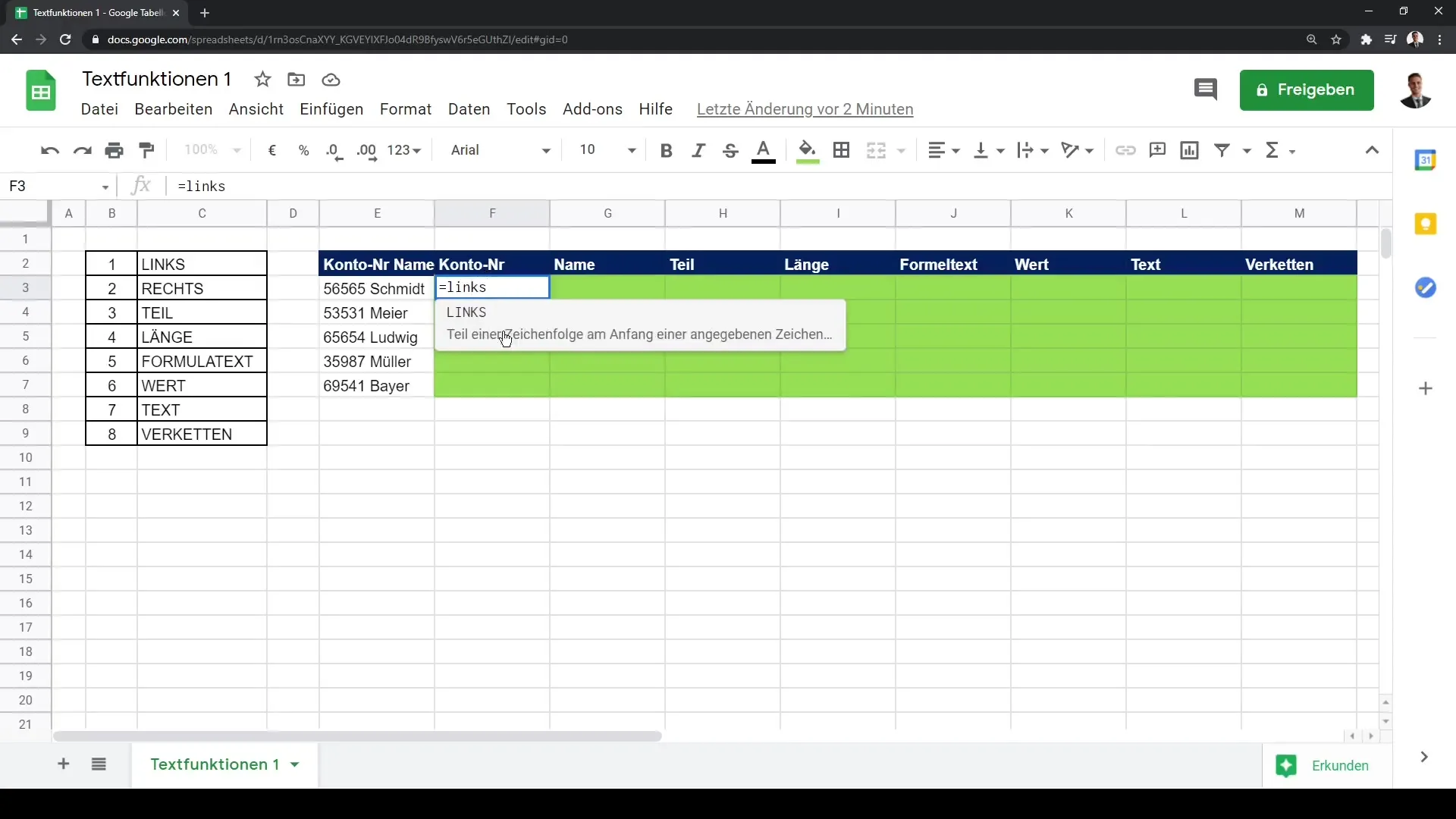Check the cloud save status icon
The height and width of the screenshot is (819, 1456).
[x=331, y=80]
